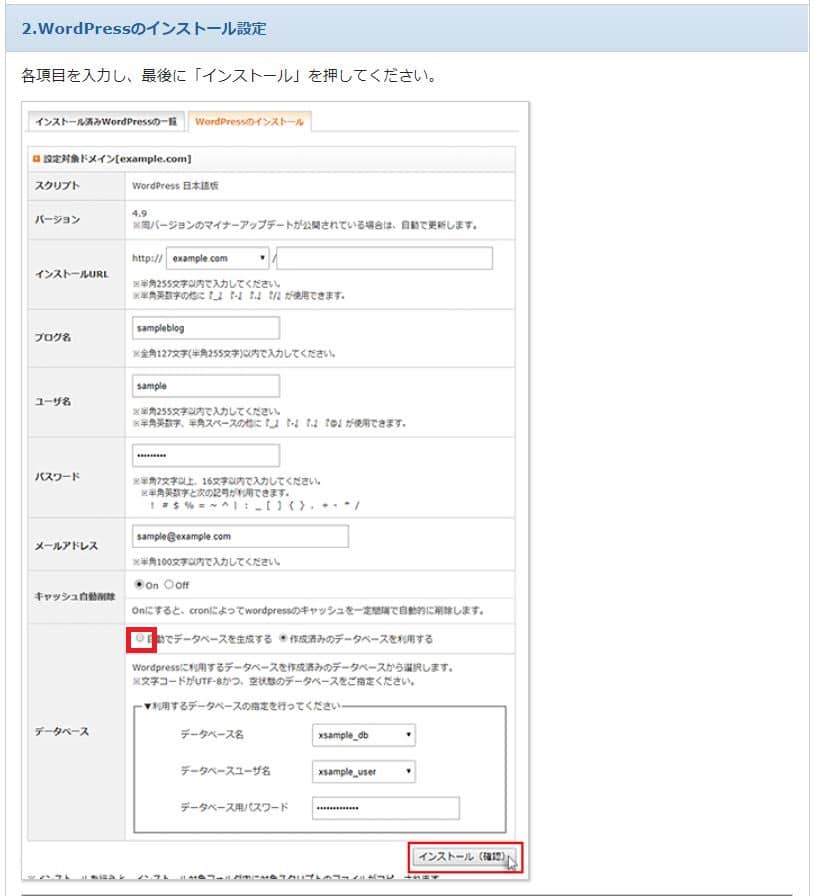The width and height of the screenshot is (814, 896).
Task: Expand the xsample_user database user dropdown
Action: 363,771
